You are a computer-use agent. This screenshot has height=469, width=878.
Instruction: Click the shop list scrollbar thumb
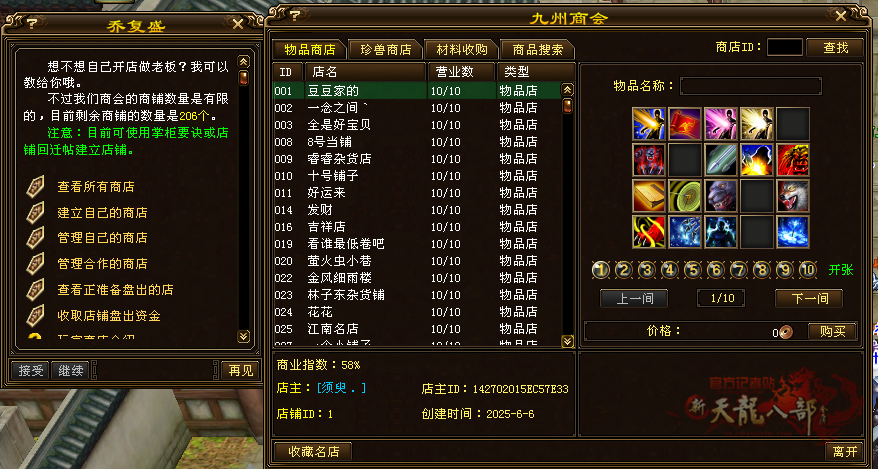pyautogui.click(x=567, y=106)
